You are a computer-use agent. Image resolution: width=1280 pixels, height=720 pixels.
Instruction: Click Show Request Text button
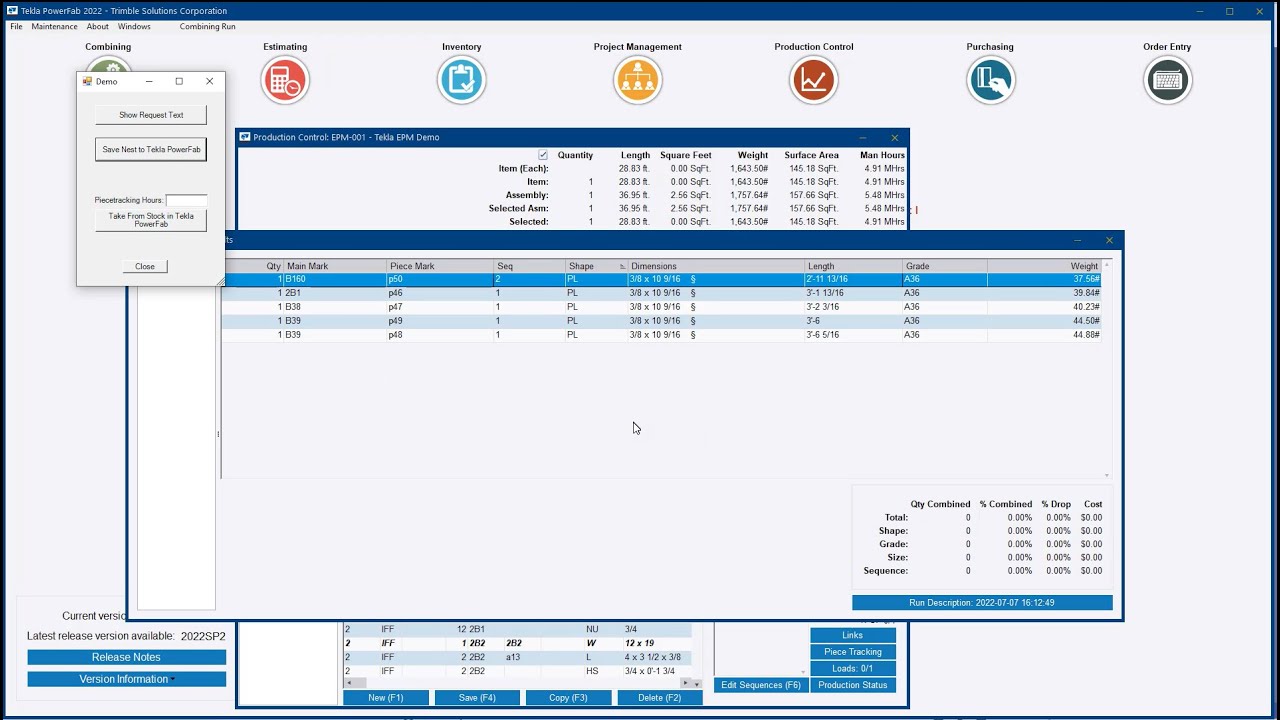coord(151,115)
